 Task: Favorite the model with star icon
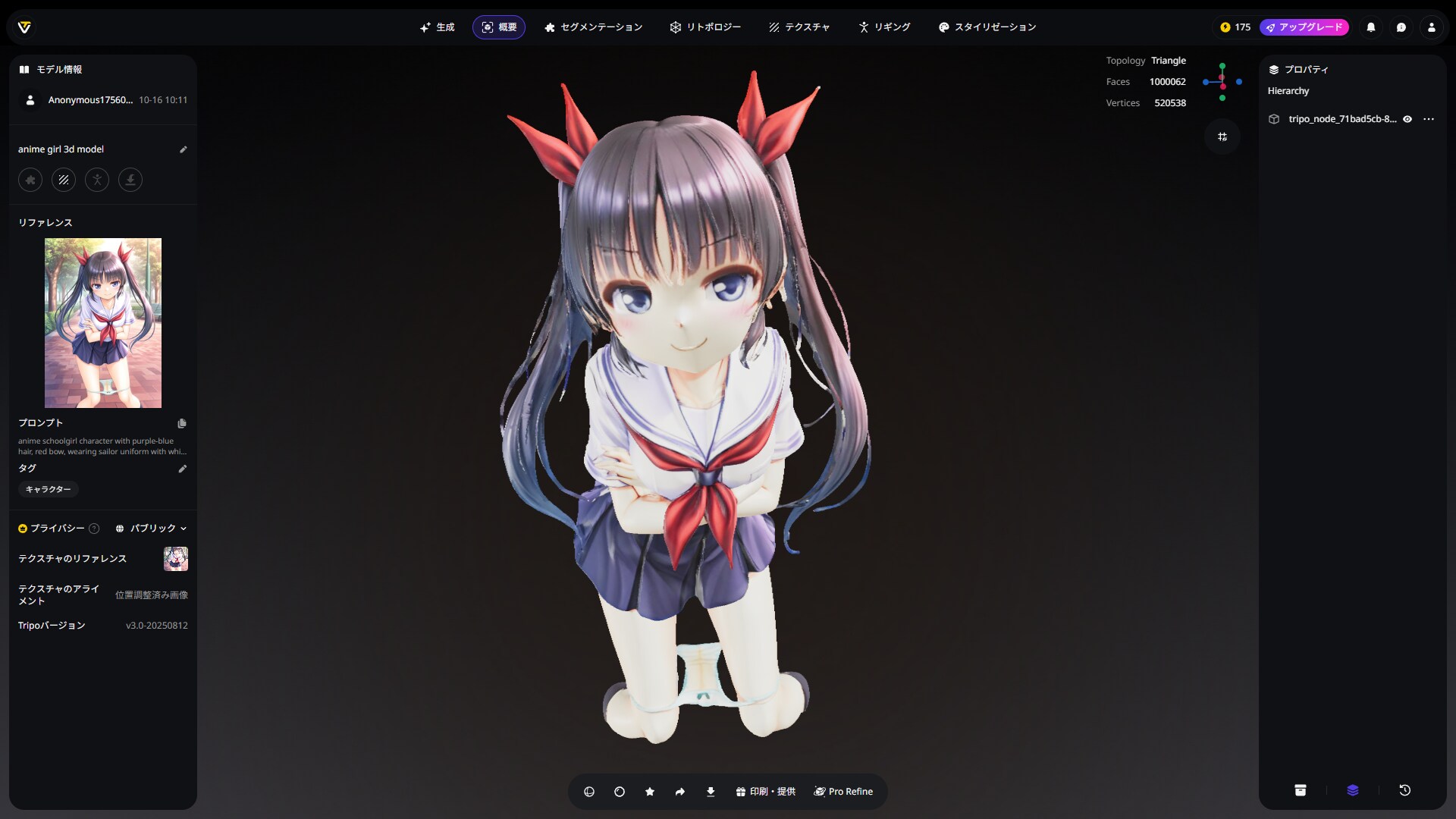click(650, 792)
